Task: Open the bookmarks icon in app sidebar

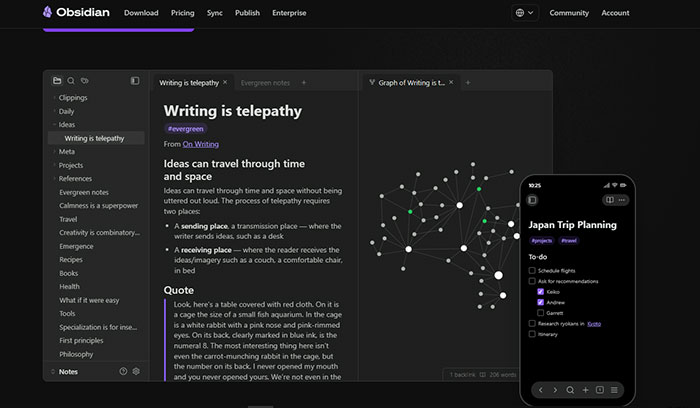Action: point(85,81)
